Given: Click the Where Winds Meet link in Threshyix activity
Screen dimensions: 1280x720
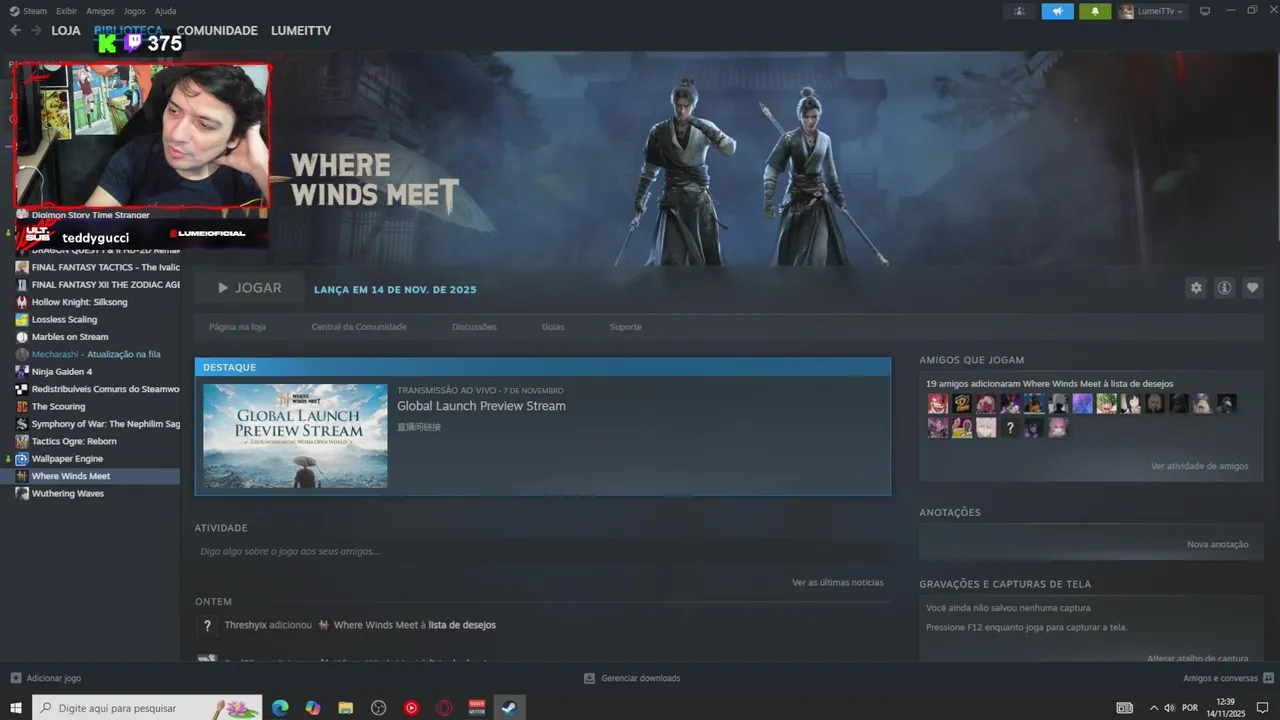Looking at the screenshot, I should tap(375, 625).
